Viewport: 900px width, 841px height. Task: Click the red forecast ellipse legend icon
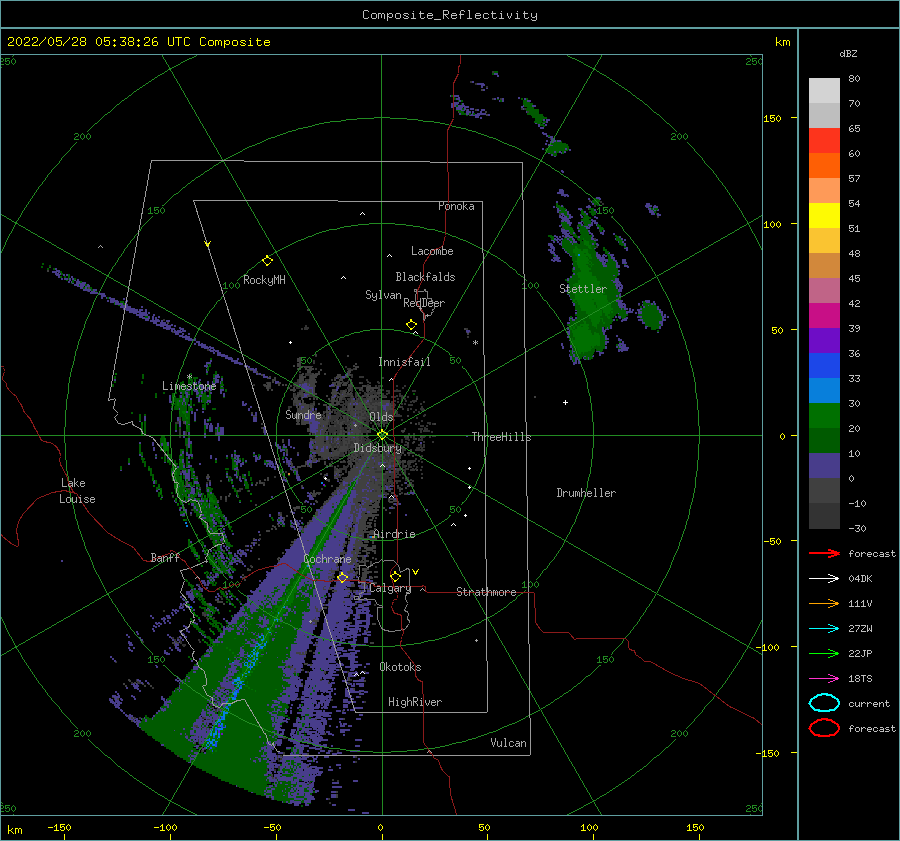pyautogui.click(x=824, y=728)
